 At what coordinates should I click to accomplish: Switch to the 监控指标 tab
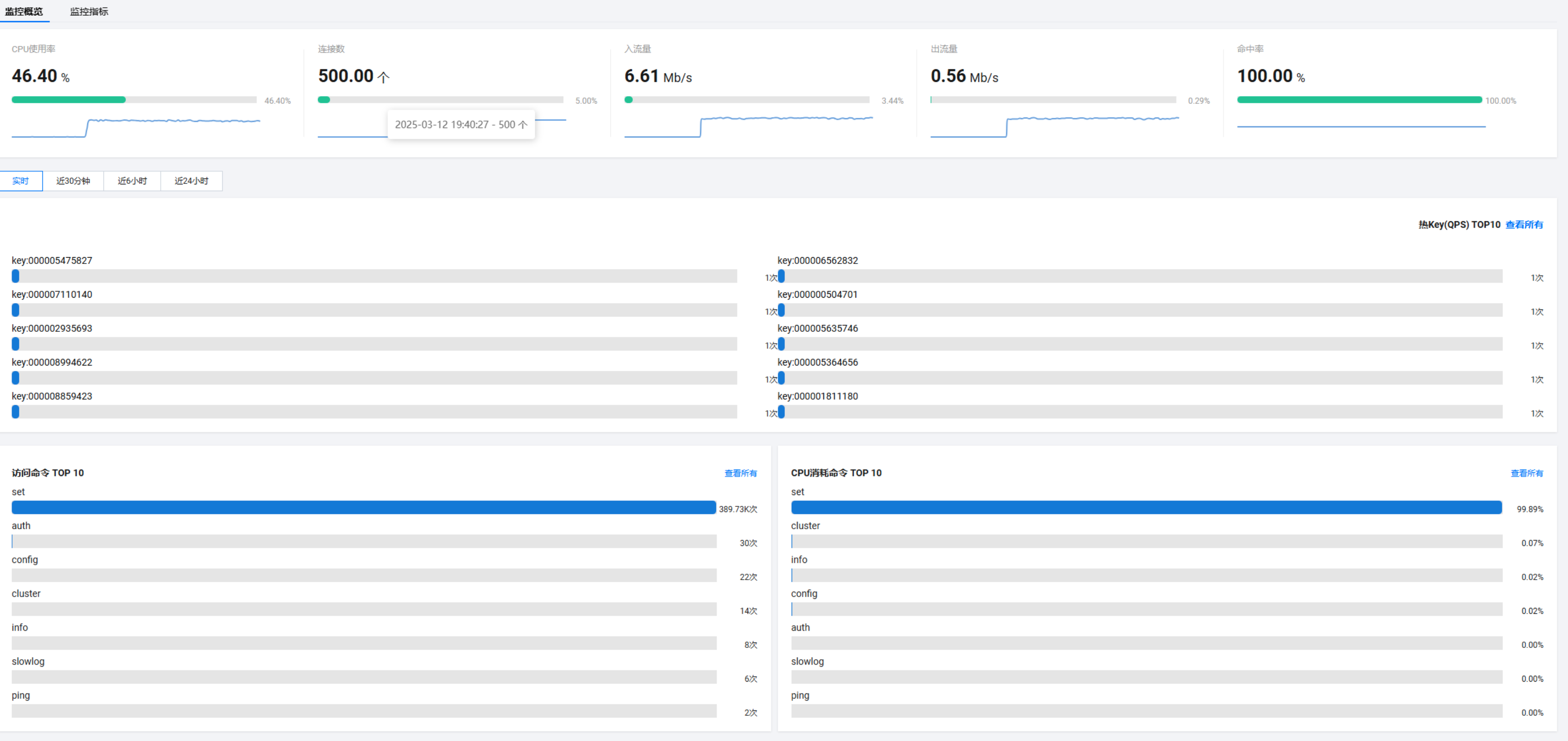pyautogui.click(x=89, y=12)
